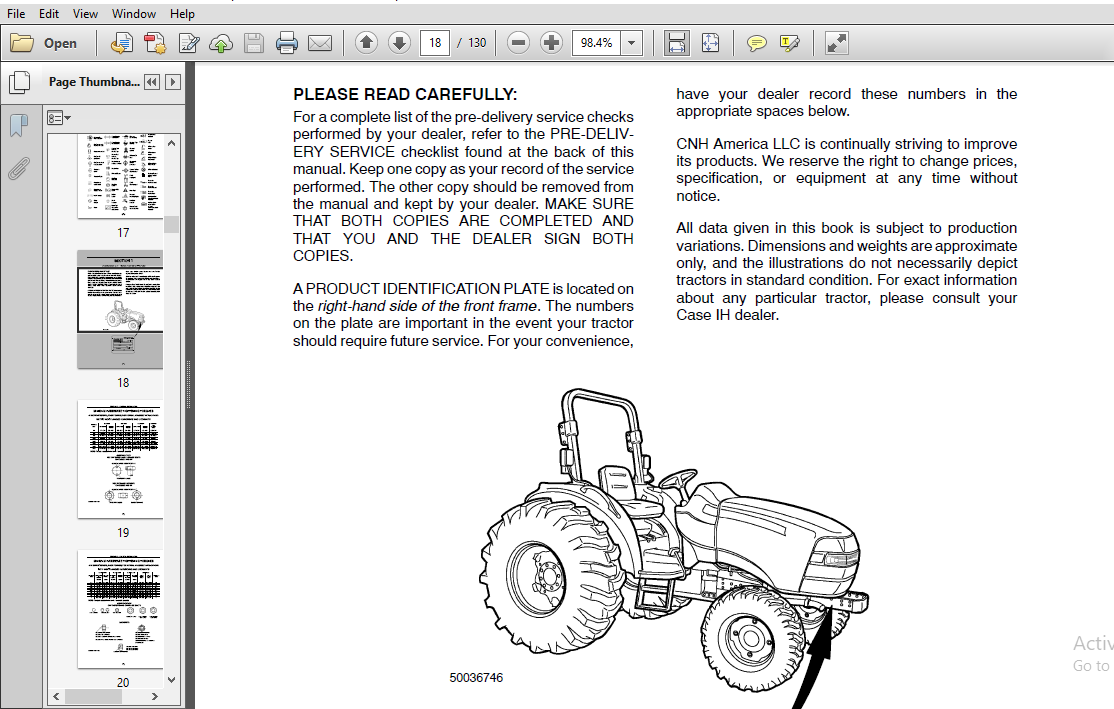Image resolution: width=1114 pixels, height=709 pixels.
Task: Click the fit width scrolling icon
Action: 676,43
